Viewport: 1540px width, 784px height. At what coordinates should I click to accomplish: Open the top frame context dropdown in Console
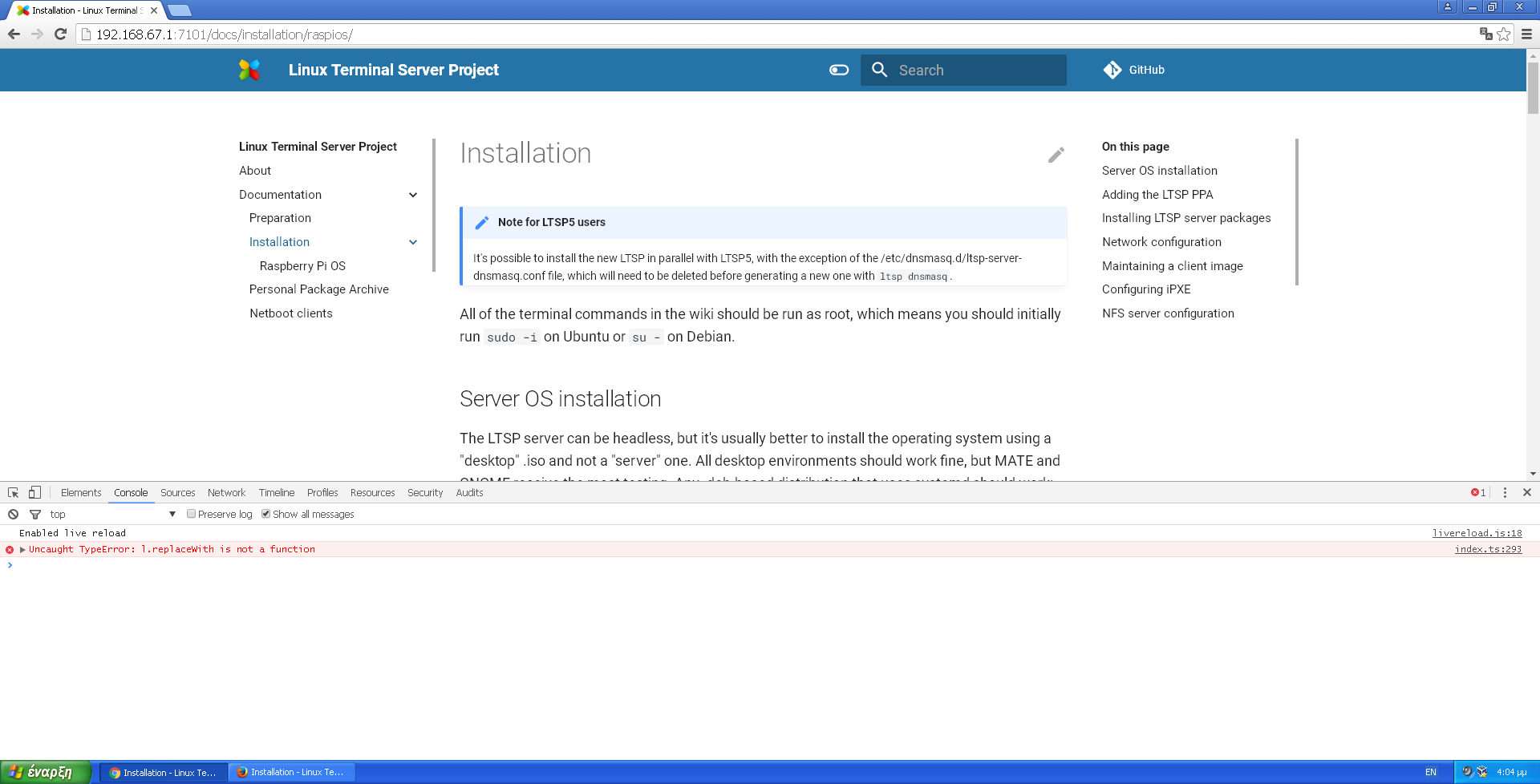click(x=172, y=514)
